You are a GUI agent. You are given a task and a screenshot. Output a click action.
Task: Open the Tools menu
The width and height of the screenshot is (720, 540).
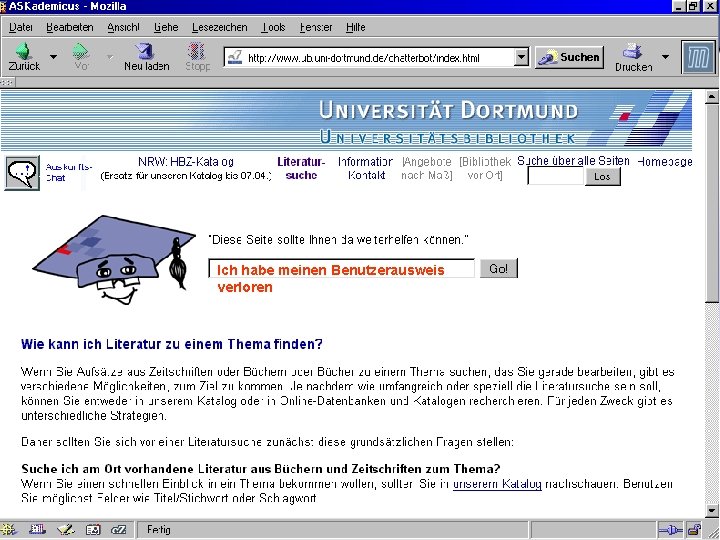274,28
